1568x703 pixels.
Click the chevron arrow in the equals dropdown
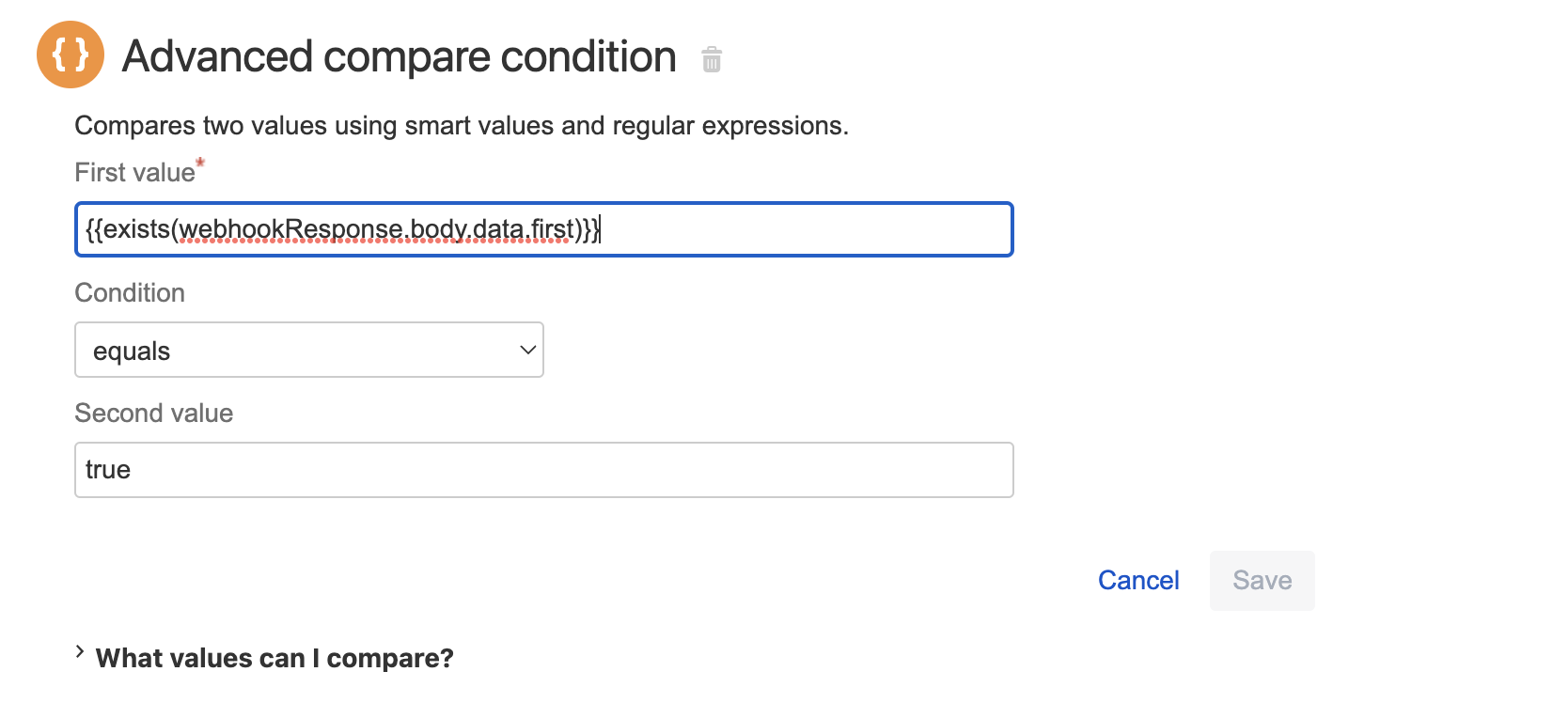pos(527,350)
